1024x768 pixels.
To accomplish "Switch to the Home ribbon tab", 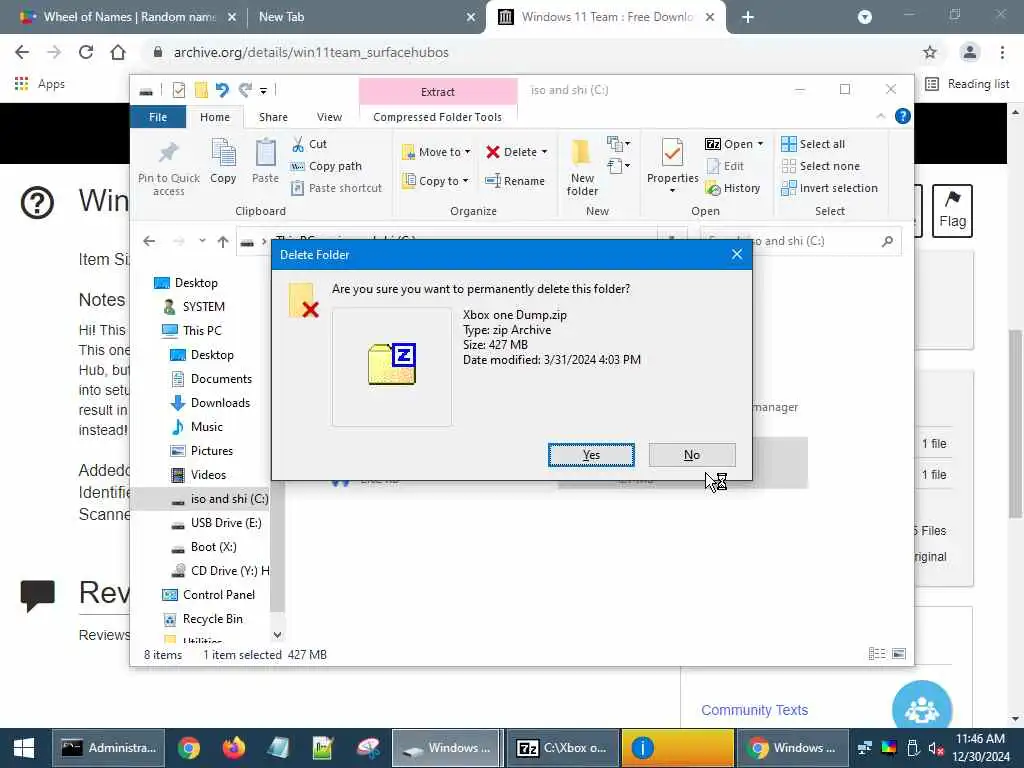I will 215,117.
